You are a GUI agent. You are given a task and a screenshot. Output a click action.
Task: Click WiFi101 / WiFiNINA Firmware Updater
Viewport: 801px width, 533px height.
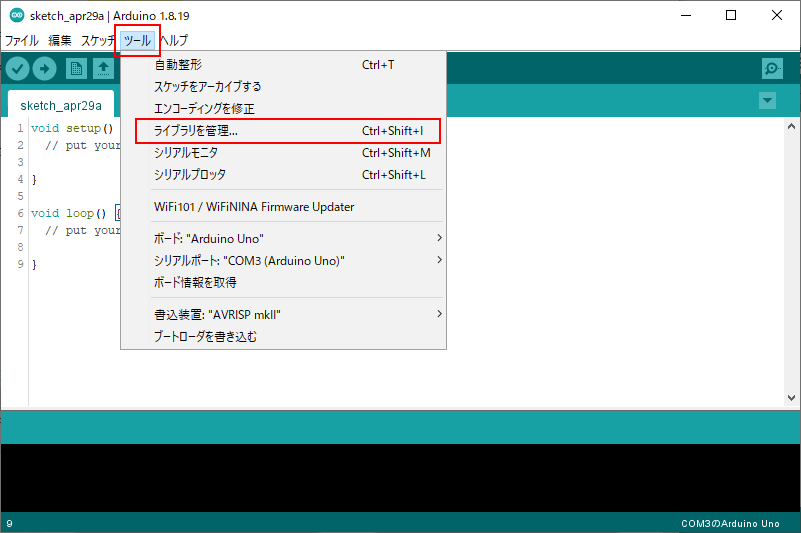point(254,207)
